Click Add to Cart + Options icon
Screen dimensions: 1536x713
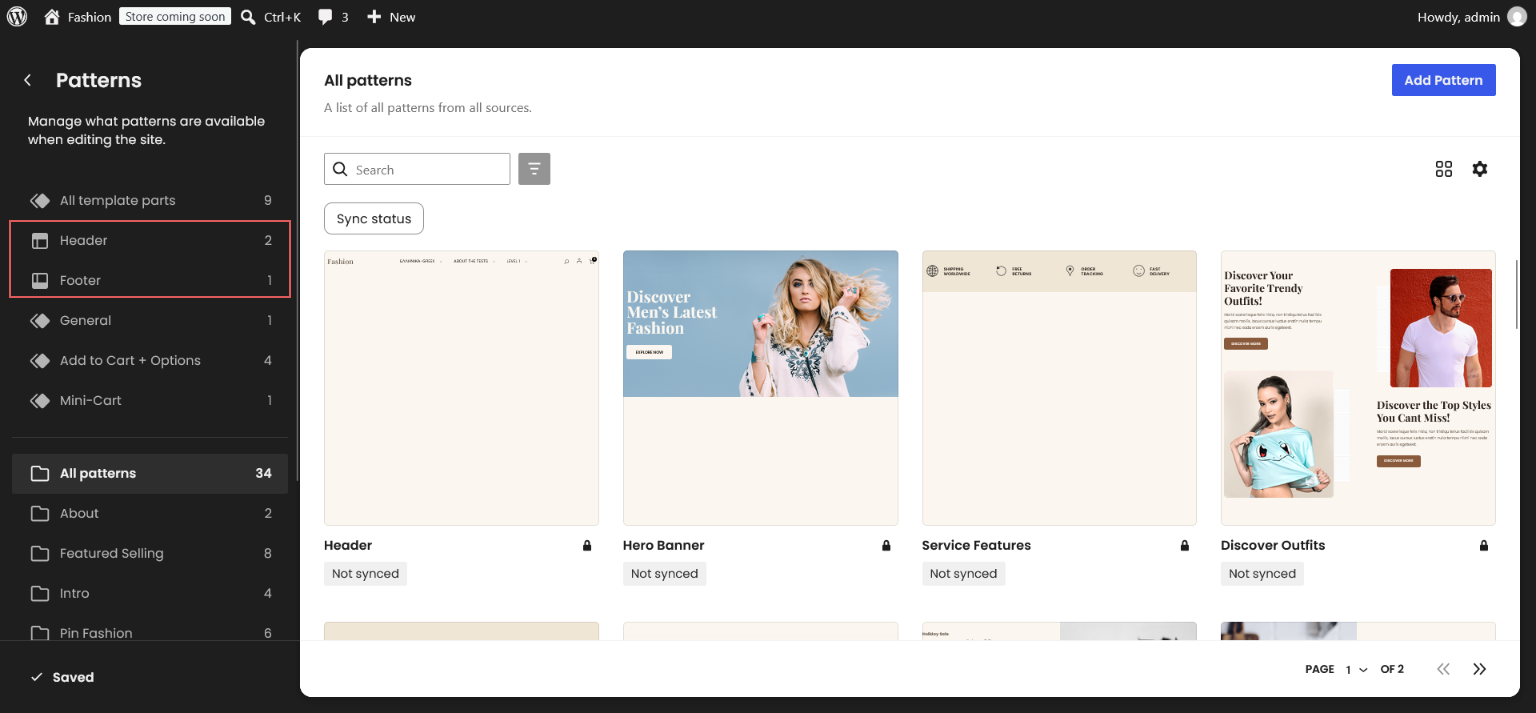(40, 360)
